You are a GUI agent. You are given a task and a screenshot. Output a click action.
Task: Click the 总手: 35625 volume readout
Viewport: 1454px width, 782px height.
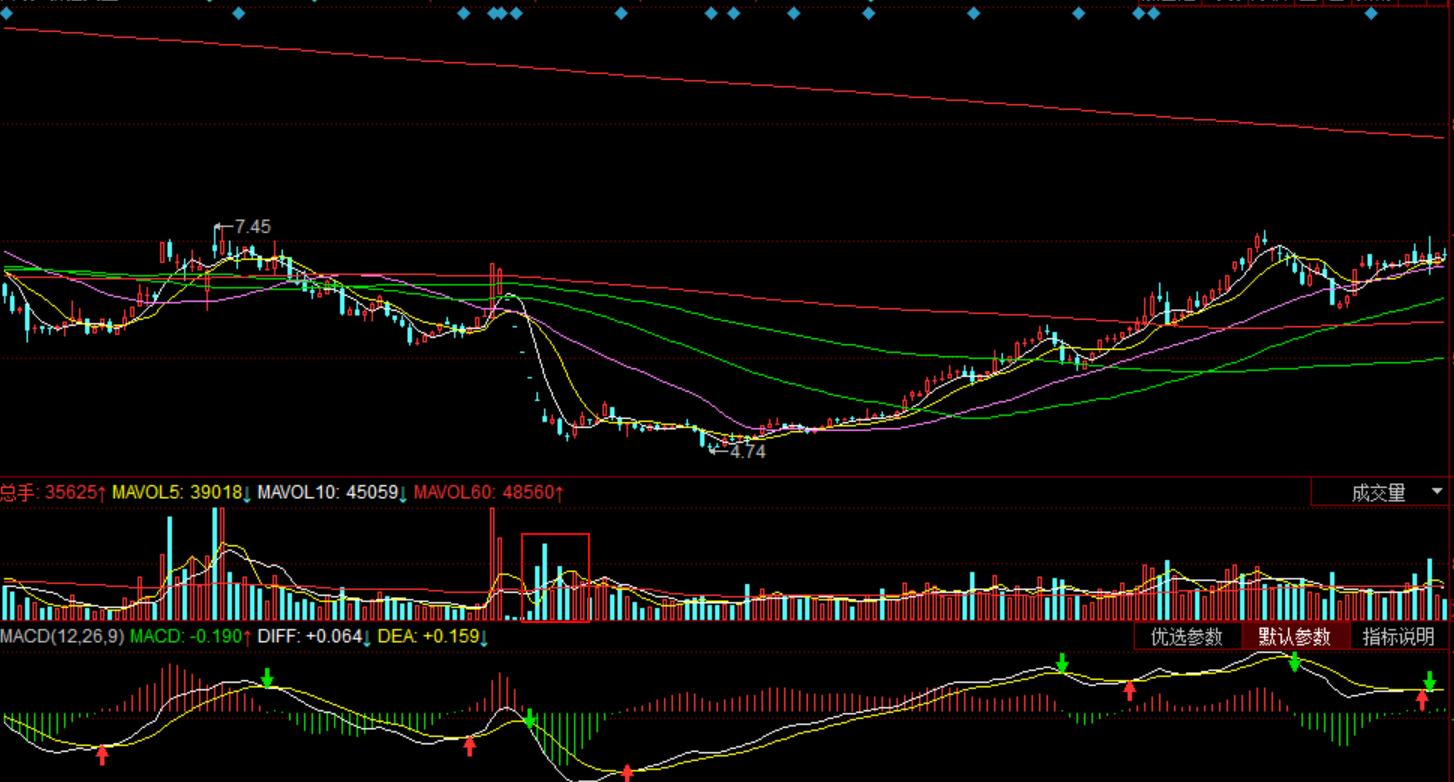[53, 493]
